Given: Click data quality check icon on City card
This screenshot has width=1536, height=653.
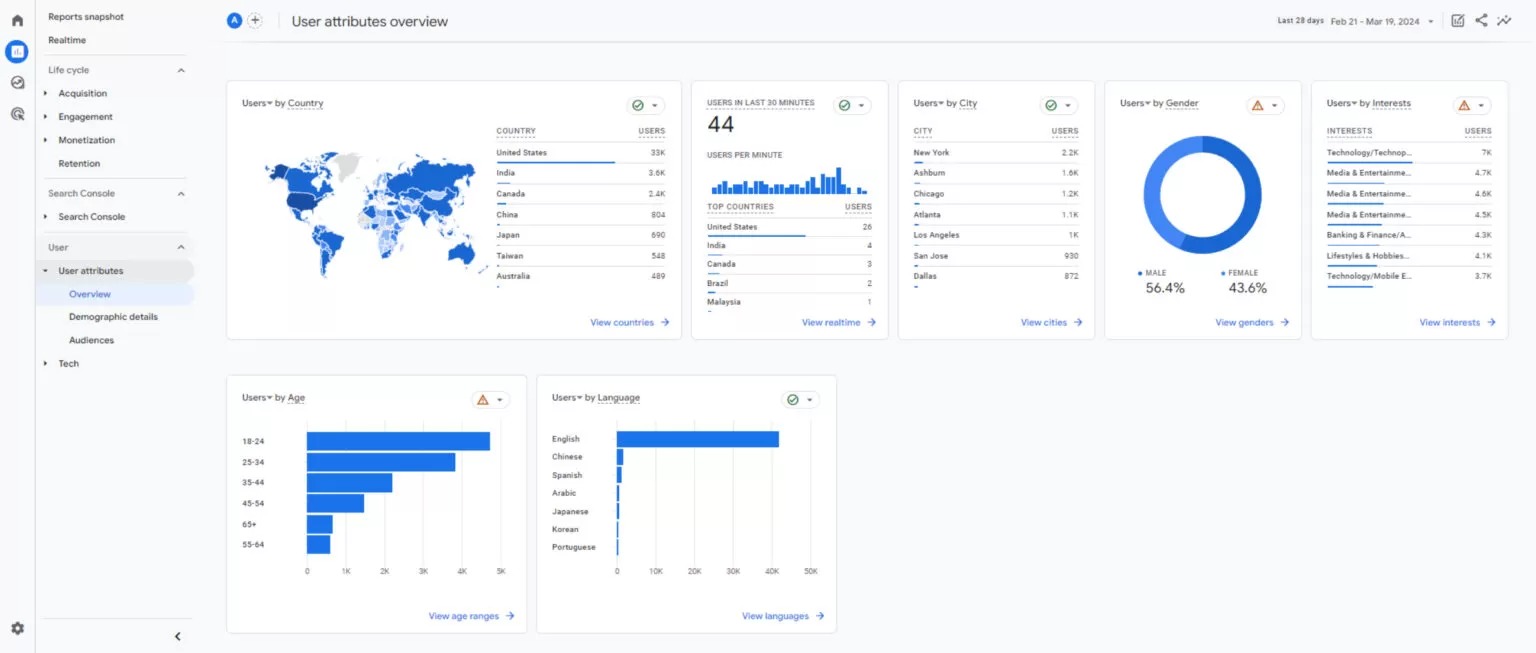Looking at the screenshot, I should click(x=1050, y=105).
